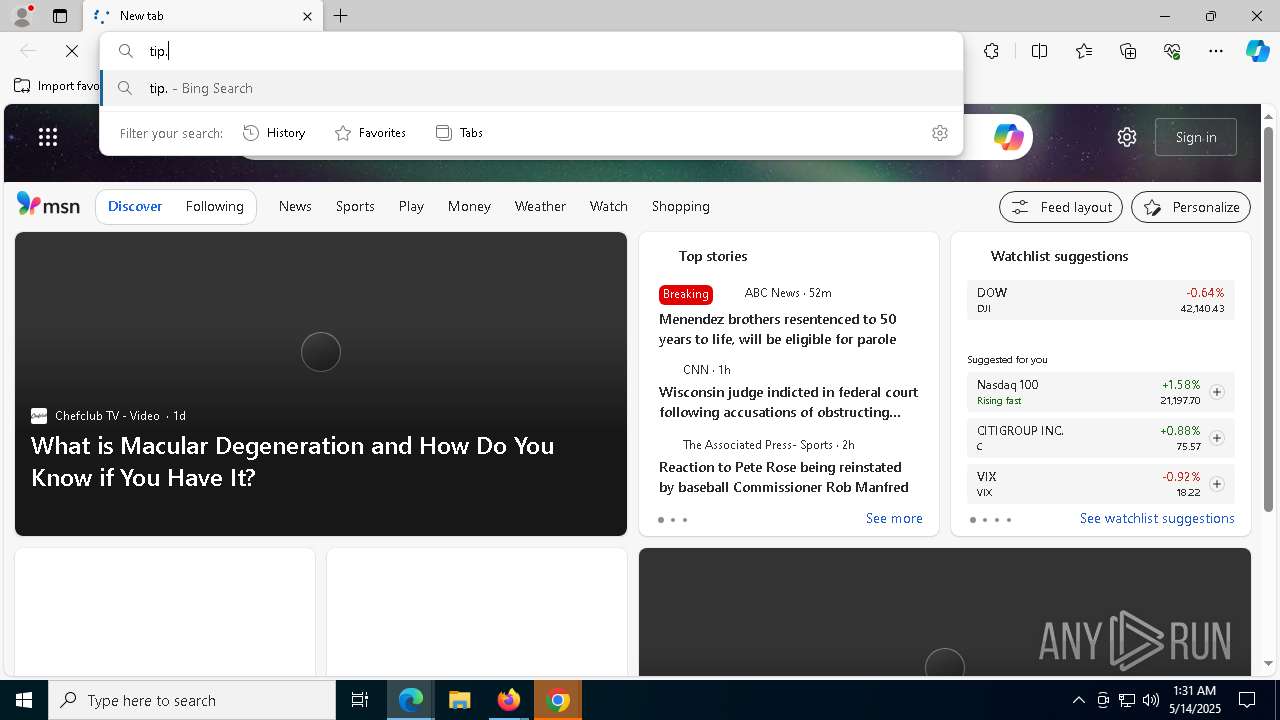
Task: Click See more under Top stories
Action: 894,518
